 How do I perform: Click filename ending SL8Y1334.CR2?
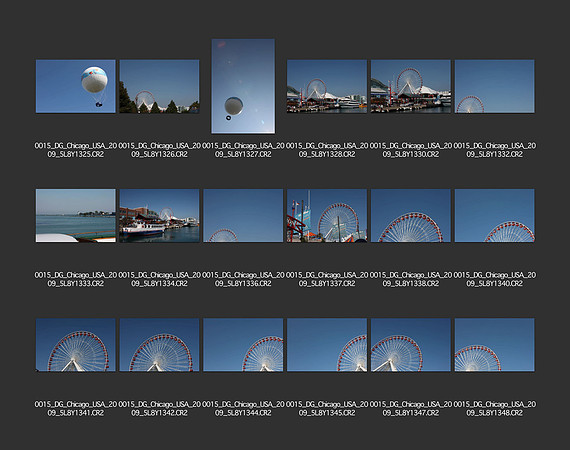[x=159, y=279]
